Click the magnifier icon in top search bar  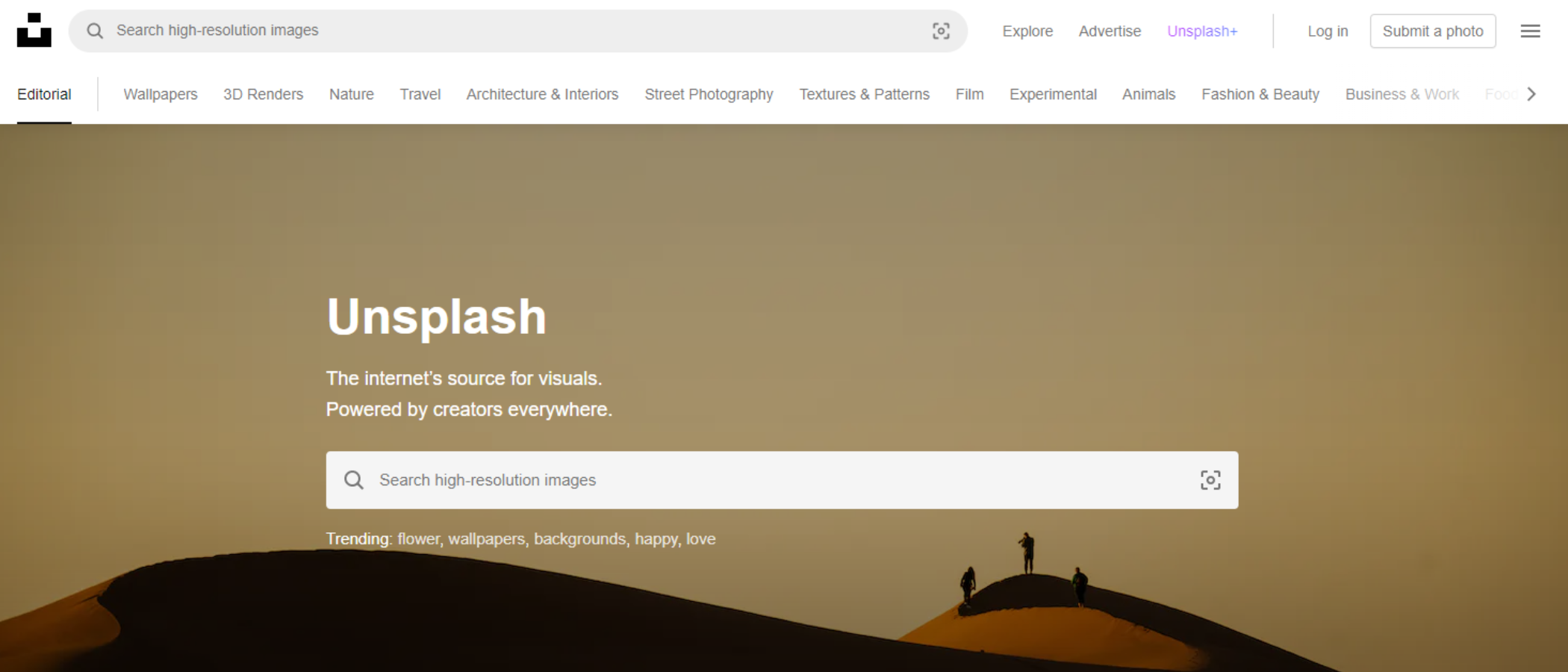(95, 31)
